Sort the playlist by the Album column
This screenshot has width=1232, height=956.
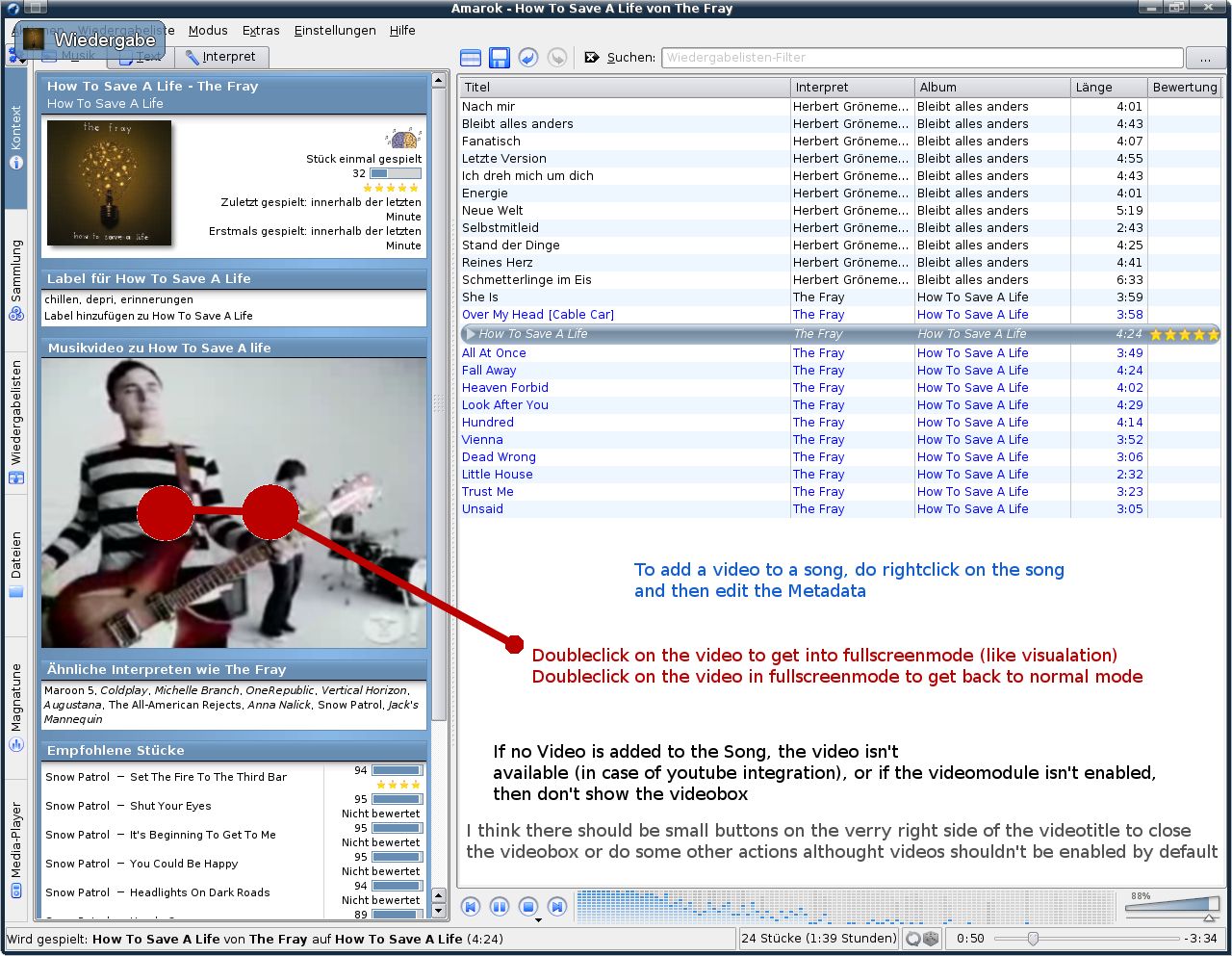pyautogui.click(x=991, y=87)
